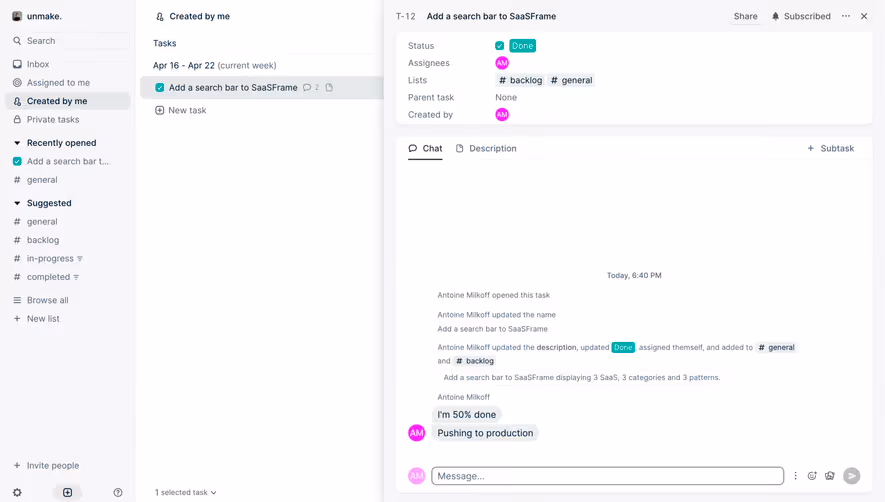
Task: Open the general list tag in Lists
Action: coord(571,80)
